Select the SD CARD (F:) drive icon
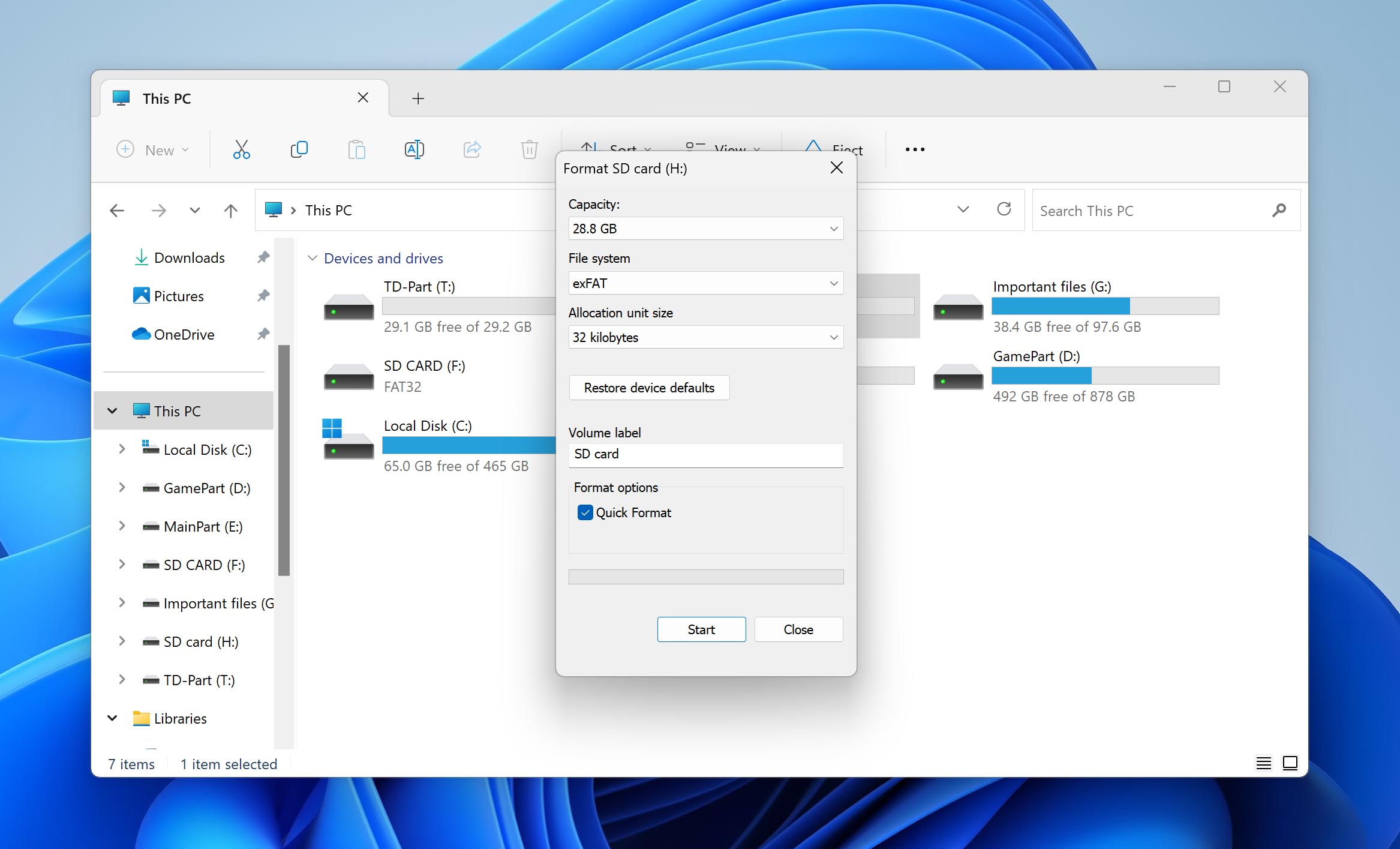The height and width of the screenshot is (849, 1400). [x=349, y=376]
